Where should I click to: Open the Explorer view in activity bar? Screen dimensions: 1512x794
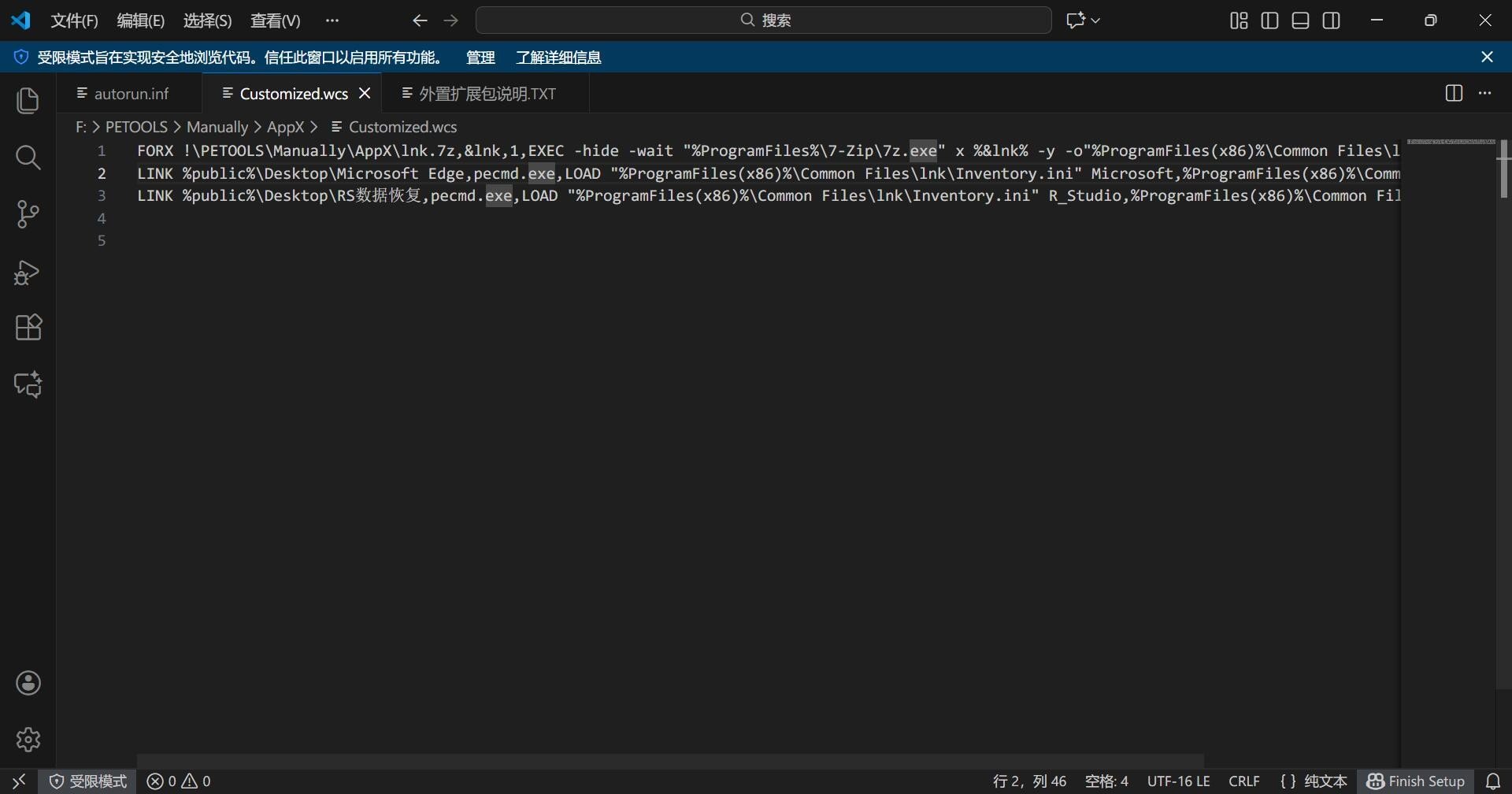point(28,101)
